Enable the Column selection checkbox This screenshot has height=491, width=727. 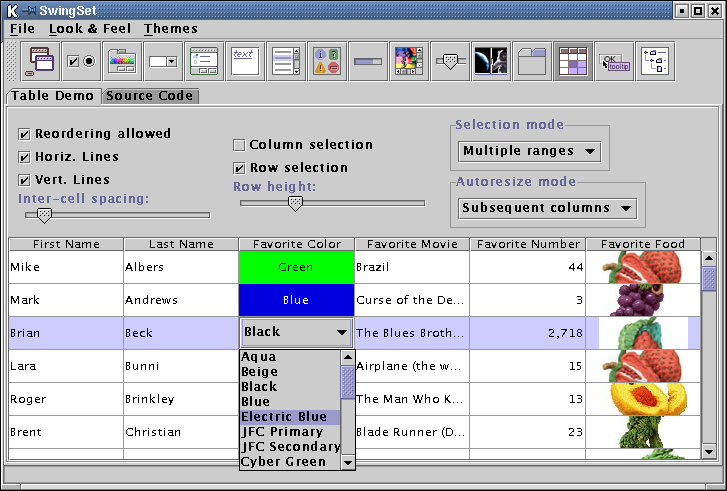click(x=239, y=145)
